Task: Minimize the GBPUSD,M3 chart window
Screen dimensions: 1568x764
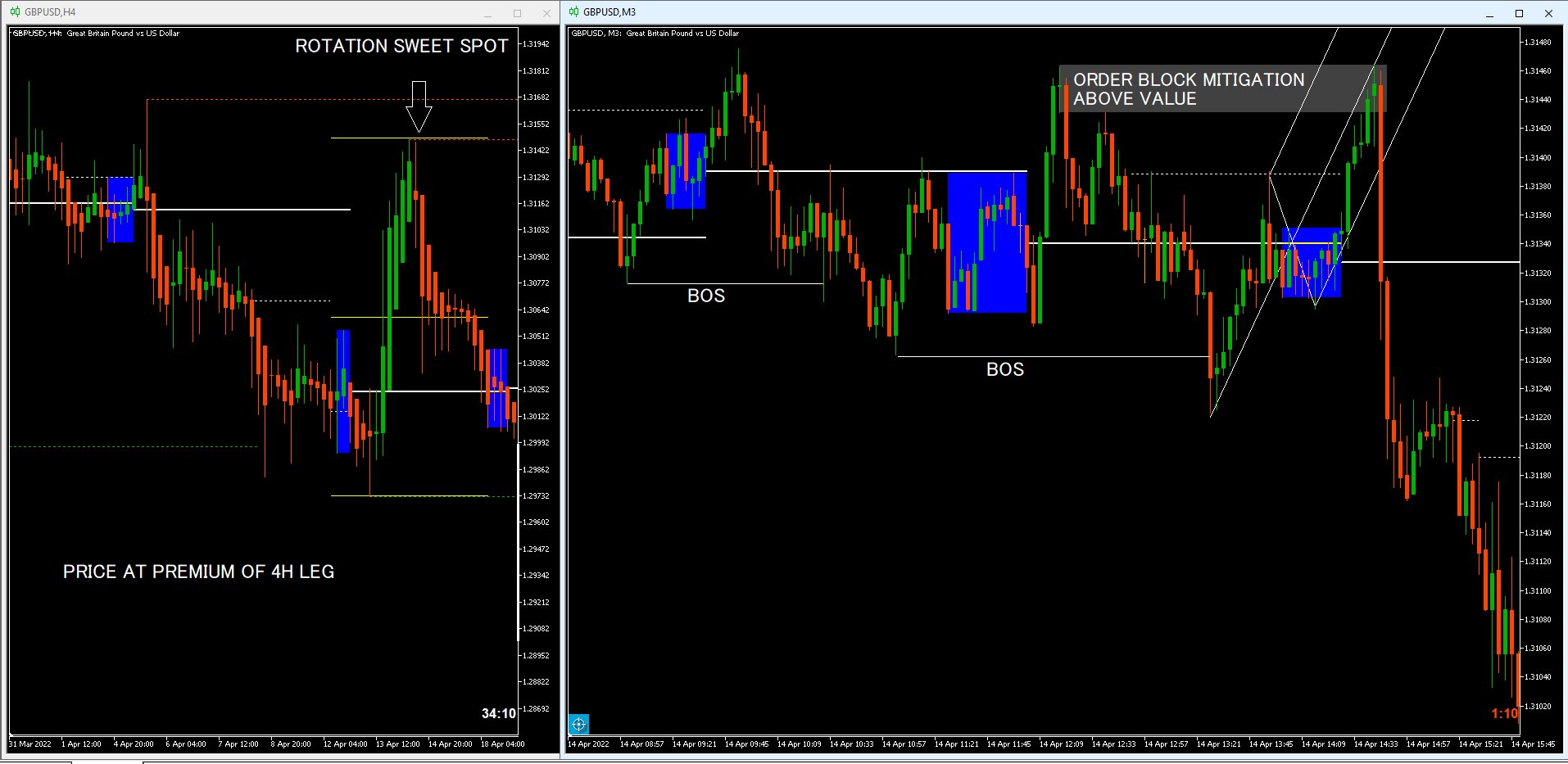Action: click(x=1489, y=13)
